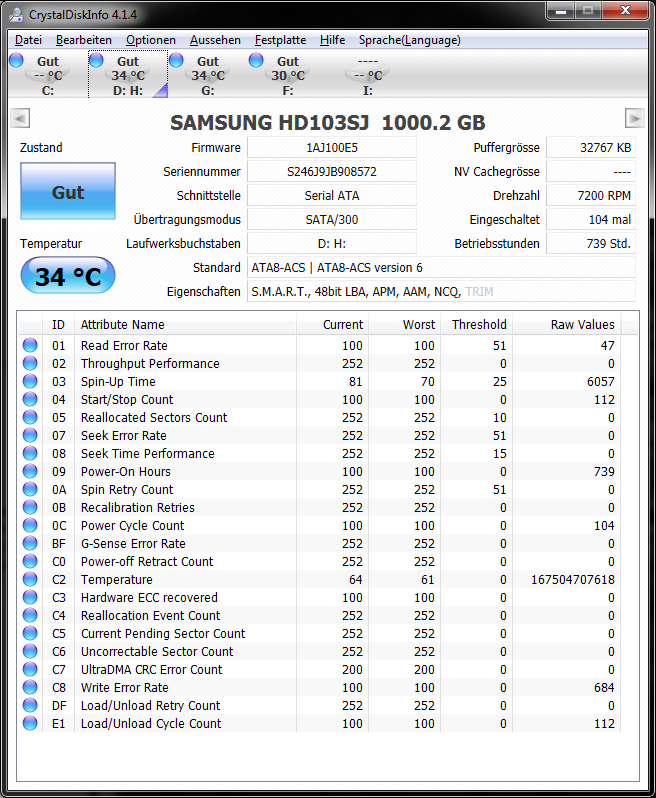
Task: Select the Write Error Rate attribute name
Action: pos(125,688)
